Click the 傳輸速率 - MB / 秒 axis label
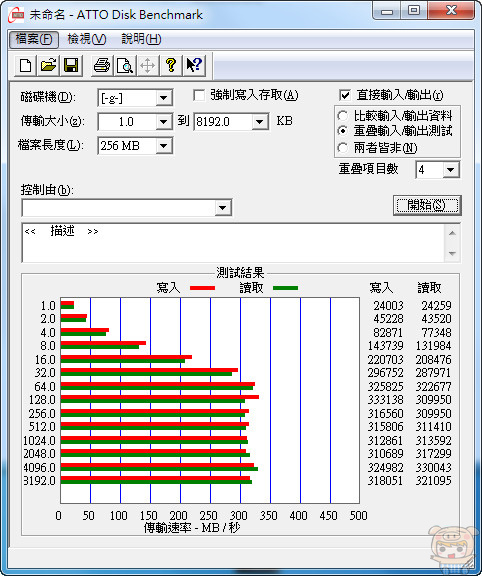 [192, 528]
